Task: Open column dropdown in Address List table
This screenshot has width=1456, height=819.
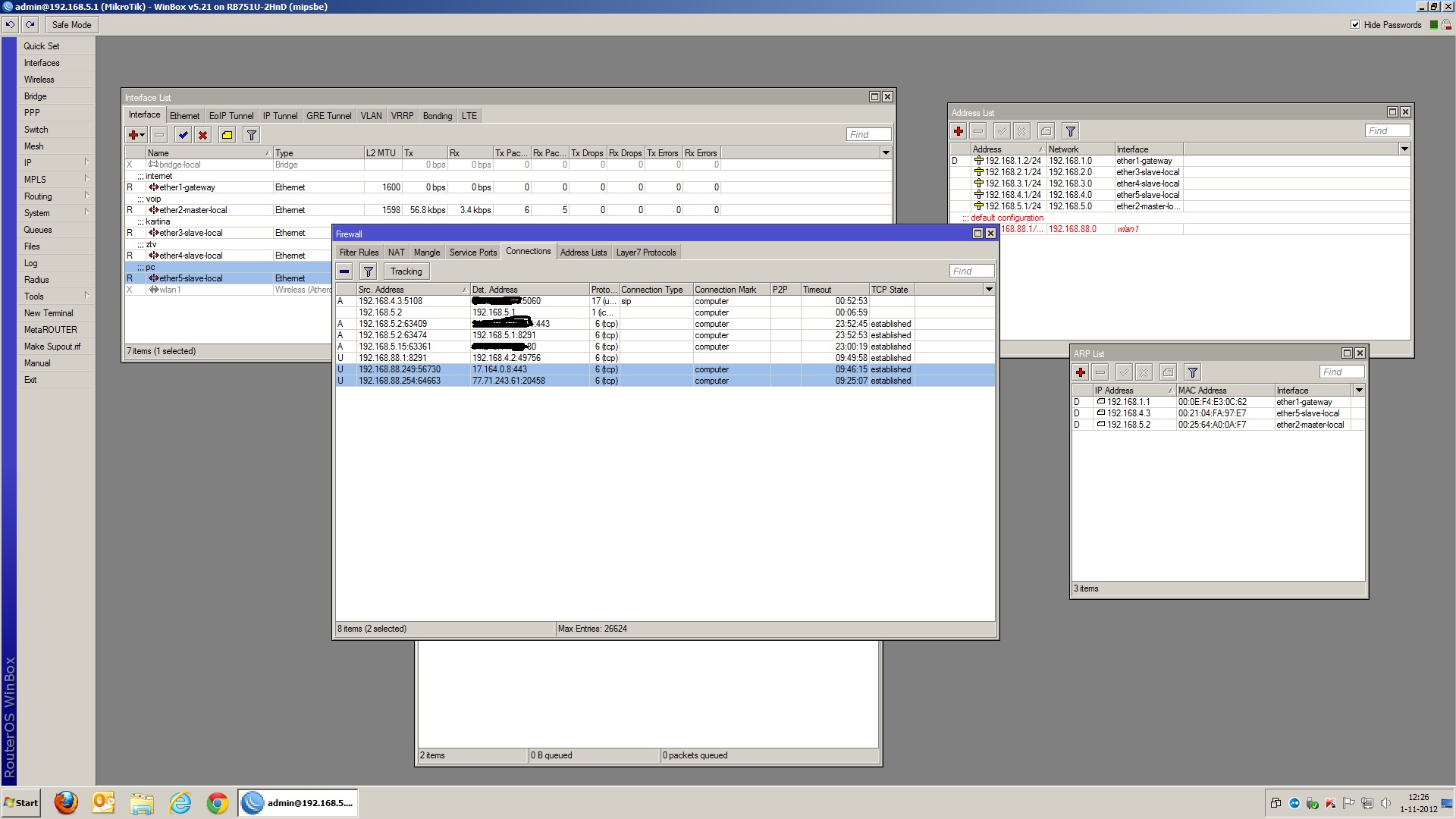Action: coord(1404,149)
